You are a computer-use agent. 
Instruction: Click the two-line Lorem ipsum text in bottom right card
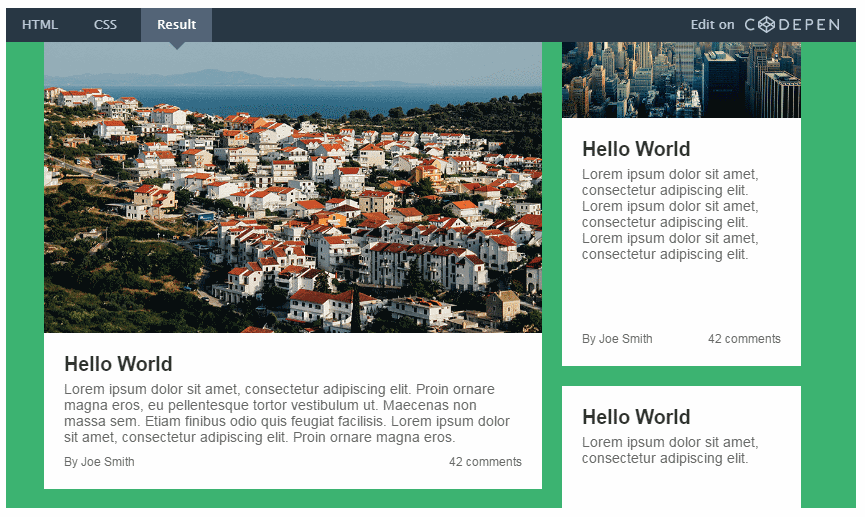[670, 450]
